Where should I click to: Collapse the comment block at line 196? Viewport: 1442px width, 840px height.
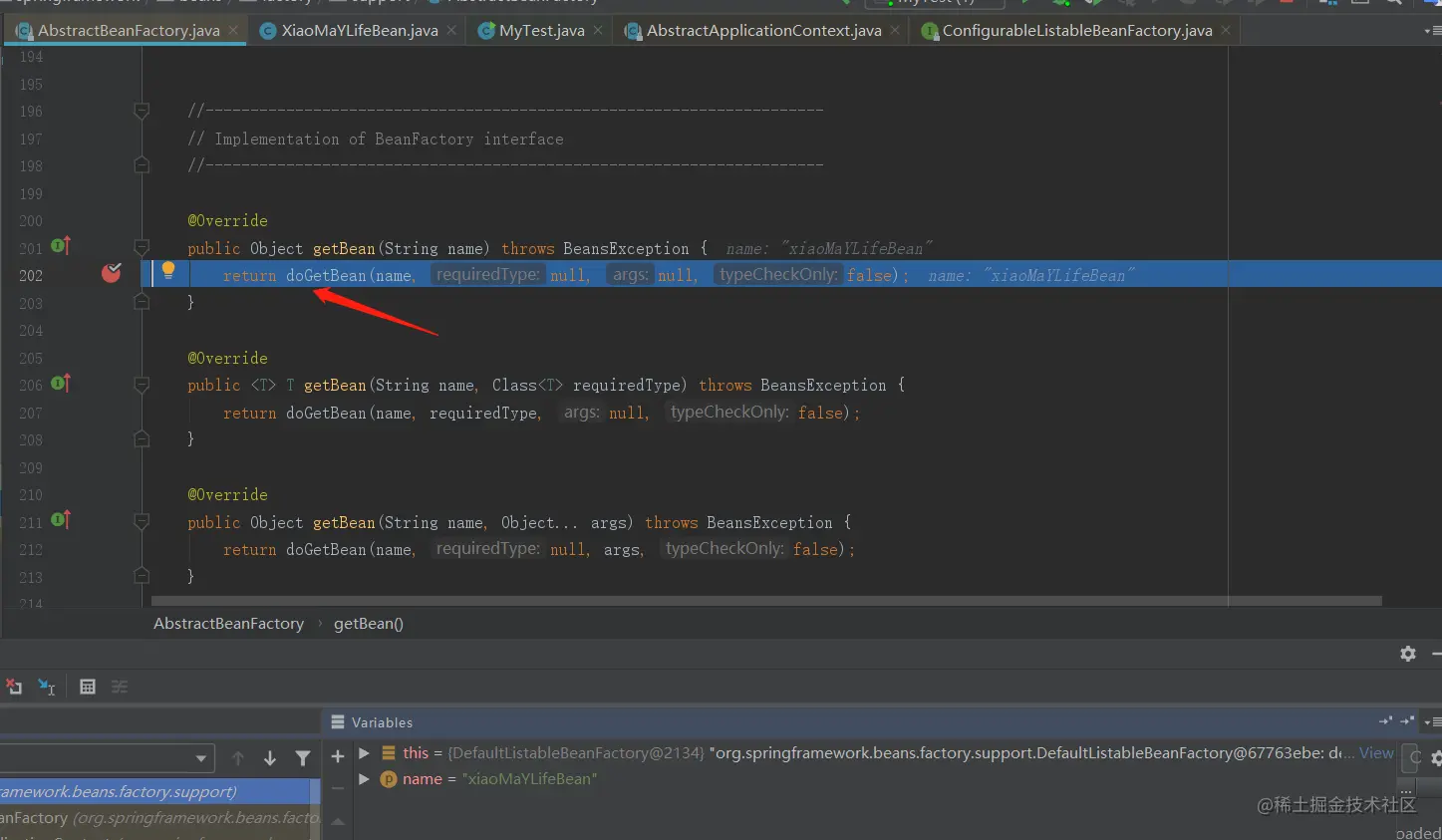[x=142, y=111]
